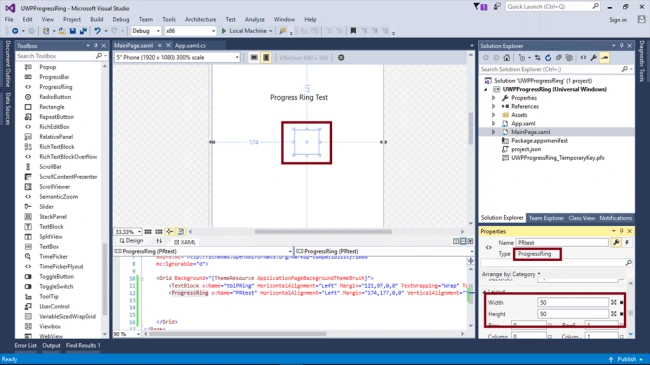This screenshot has height=365, width=650.
Task: Open Arrange by: Category dropdown
Action: click(x=511, y=274)
